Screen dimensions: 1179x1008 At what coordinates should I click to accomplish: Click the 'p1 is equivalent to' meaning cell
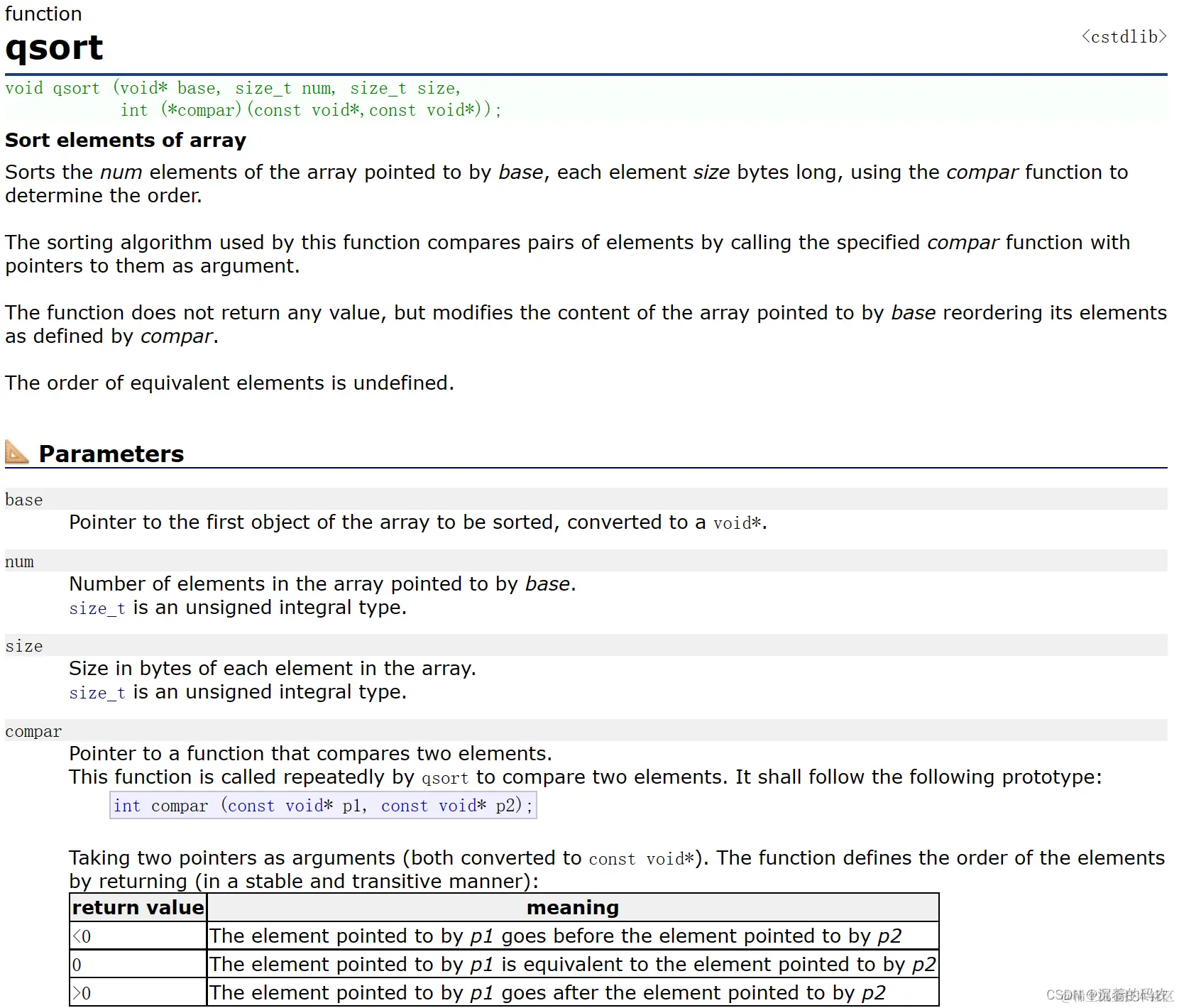(x=573, y=964)
